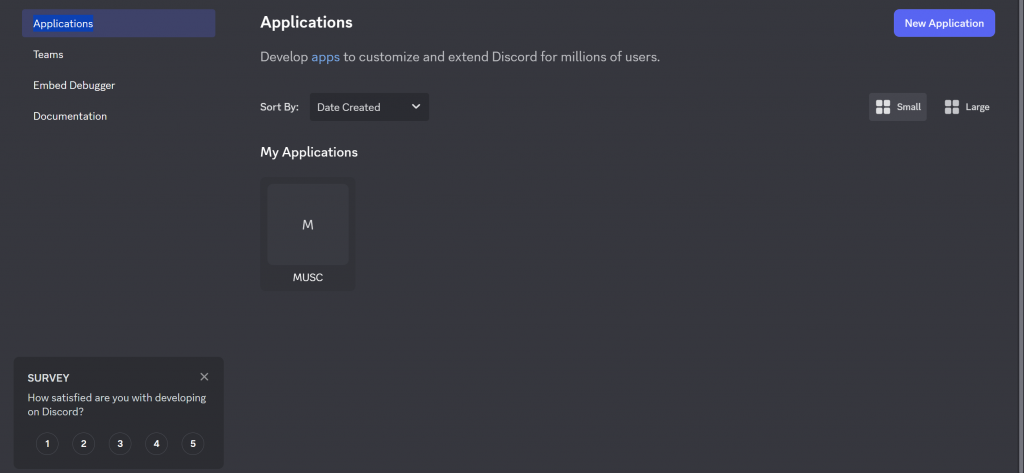Screen dimensions: 1024x473
Task: Select the Small grid view icon
Action: click(x=883, y=107)
